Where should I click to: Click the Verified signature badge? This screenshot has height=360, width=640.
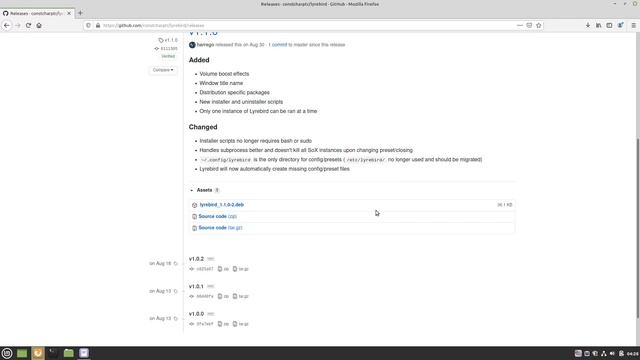(168, 56)
